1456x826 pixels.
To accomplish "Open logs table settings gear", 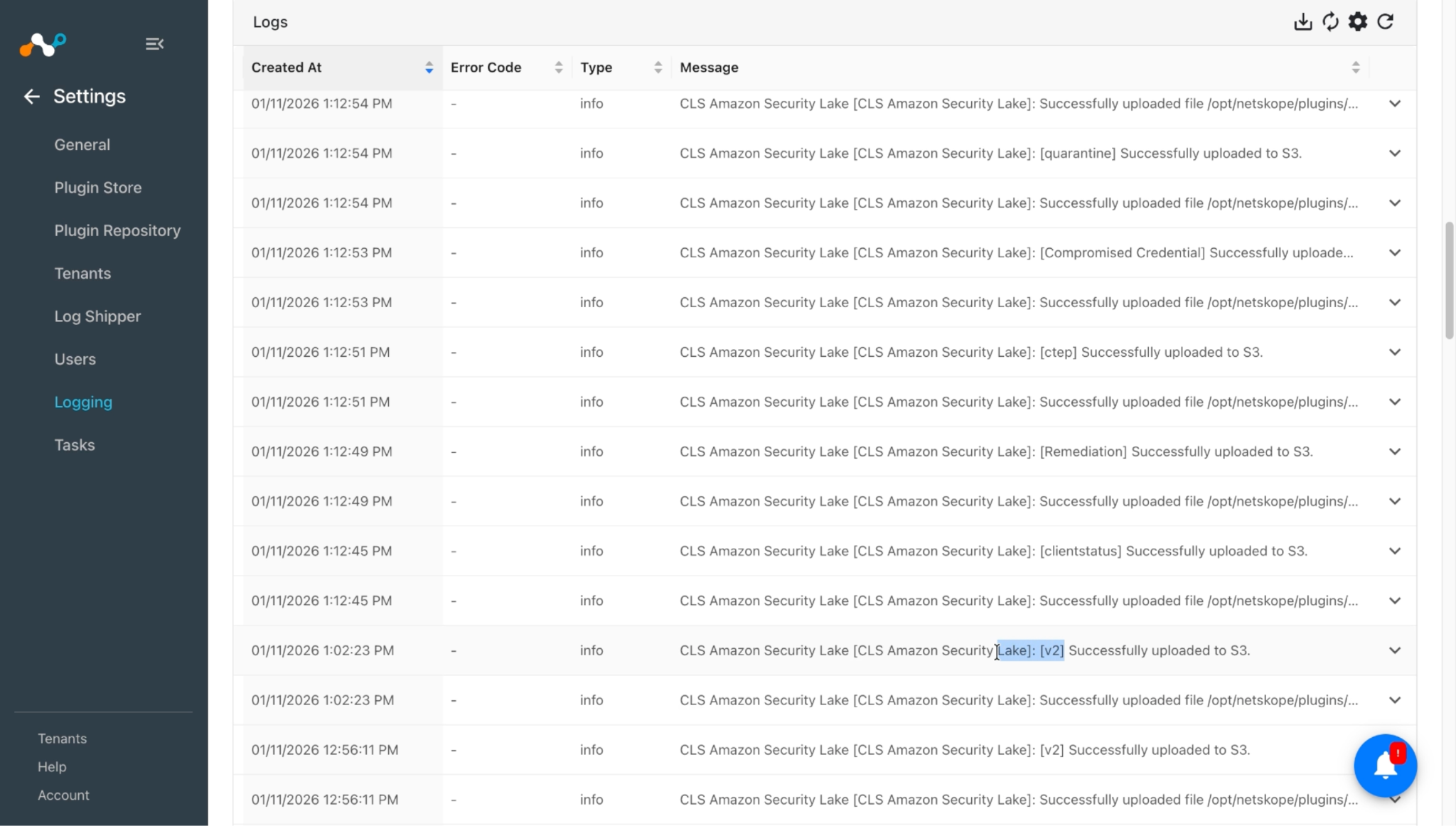I will (1358, 22).
